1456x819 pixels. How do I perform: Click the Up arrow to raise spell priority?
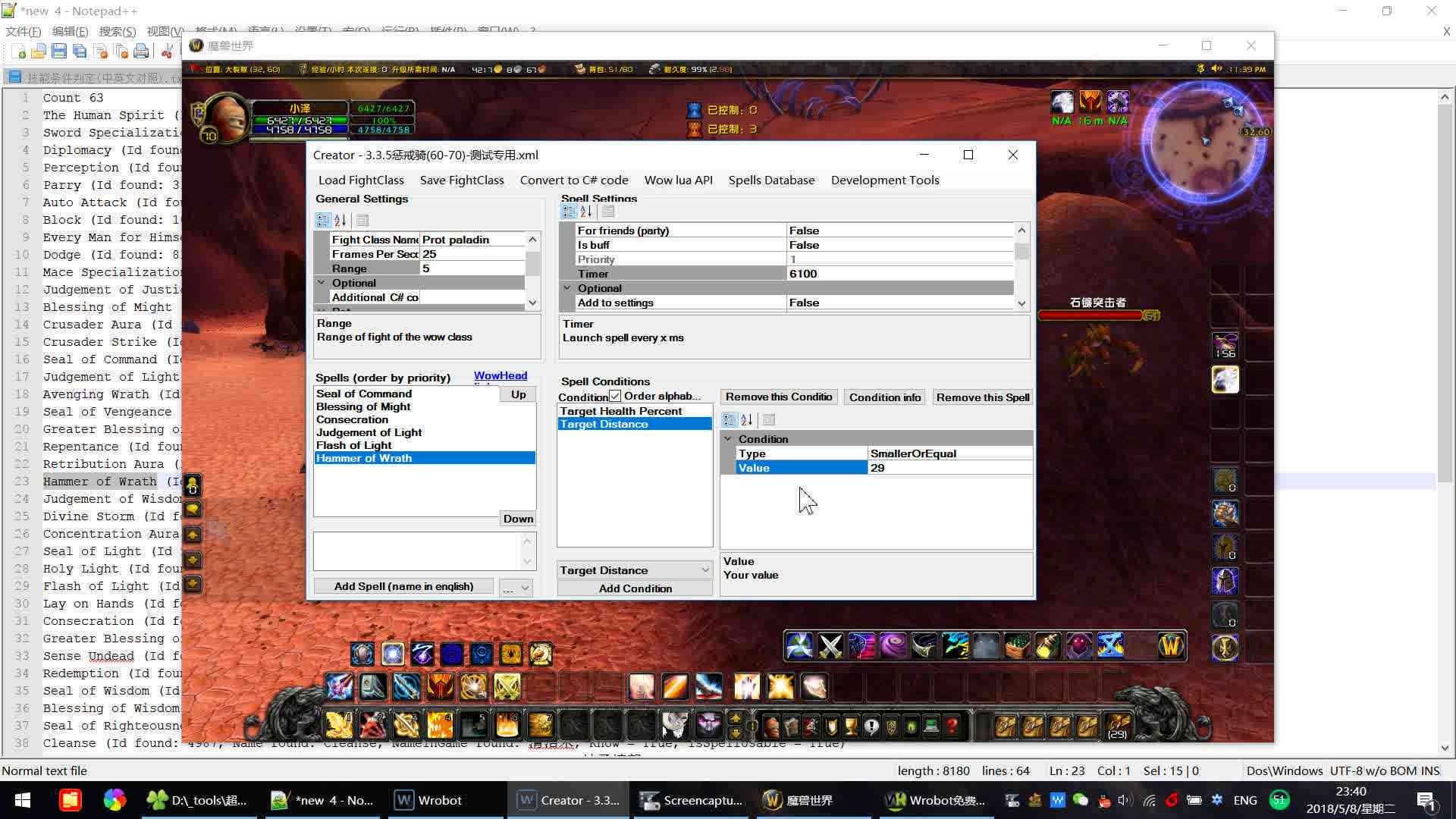pos(517,393)
